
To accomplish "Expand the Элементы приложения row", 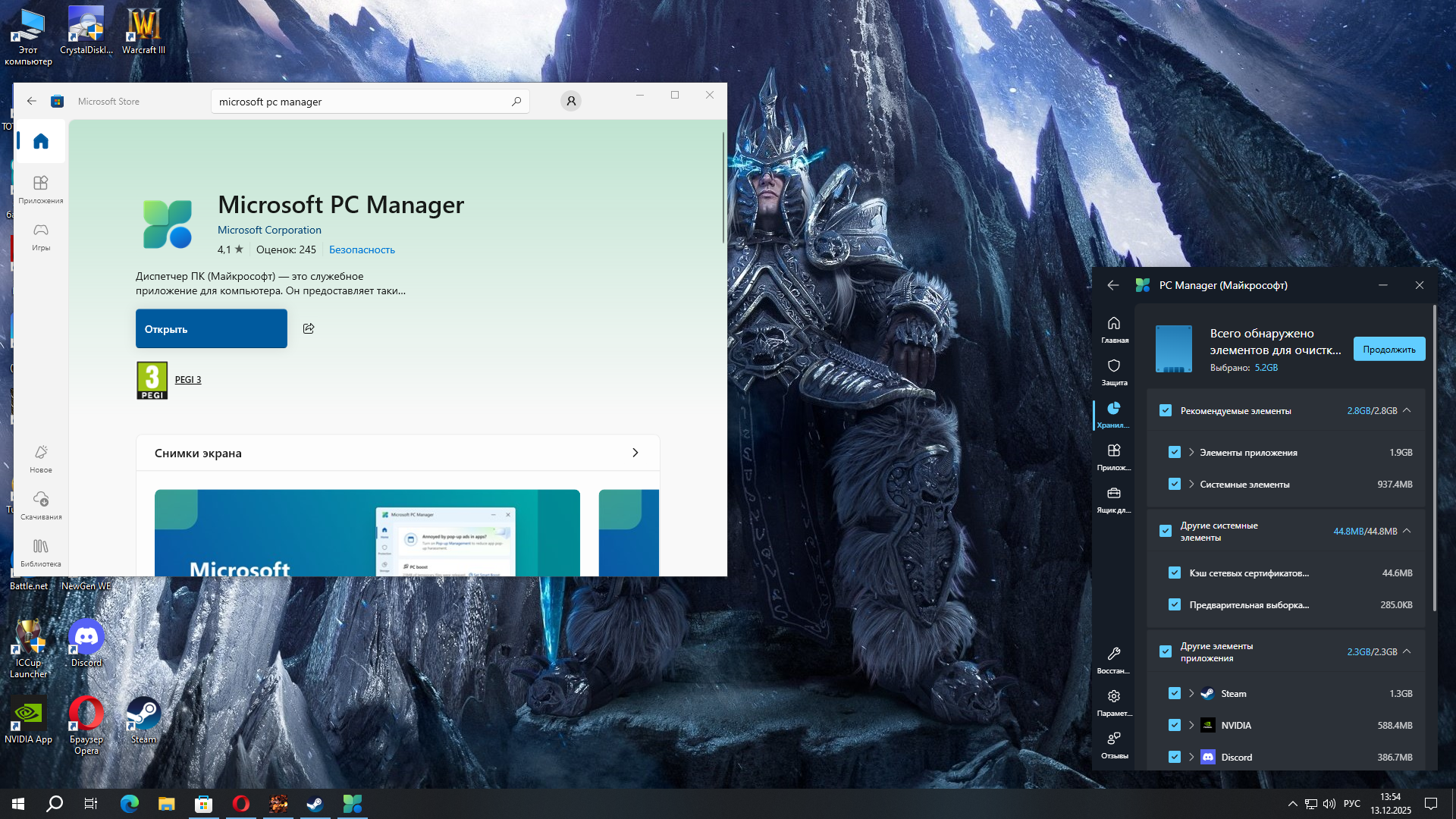I will [x=1191, y=452].
